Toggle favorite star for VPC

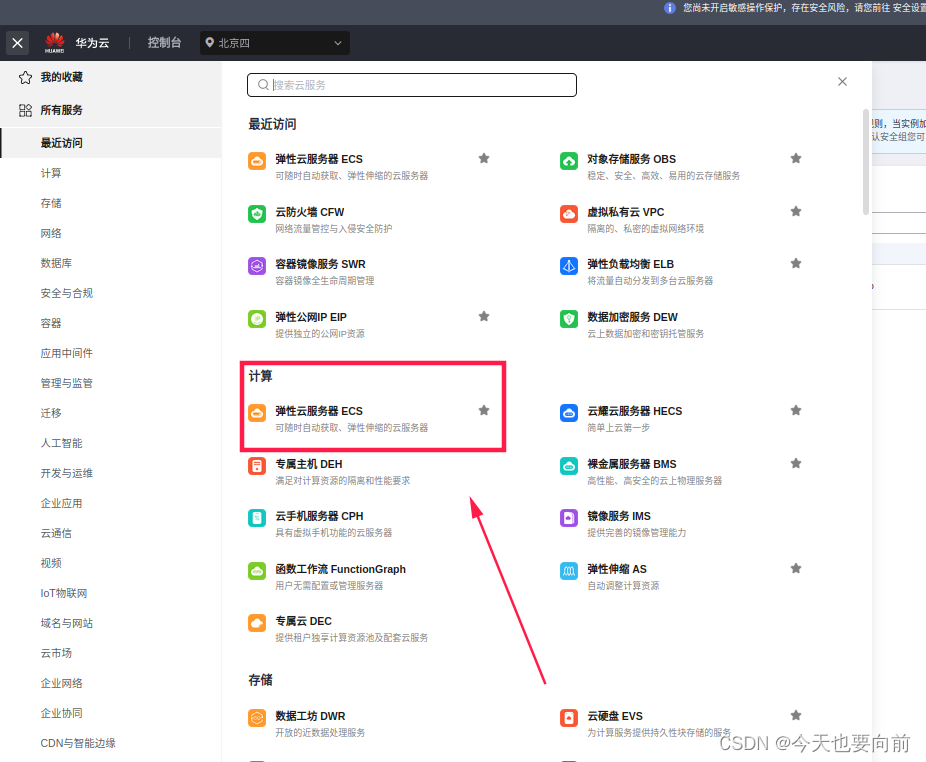point(796,211)
